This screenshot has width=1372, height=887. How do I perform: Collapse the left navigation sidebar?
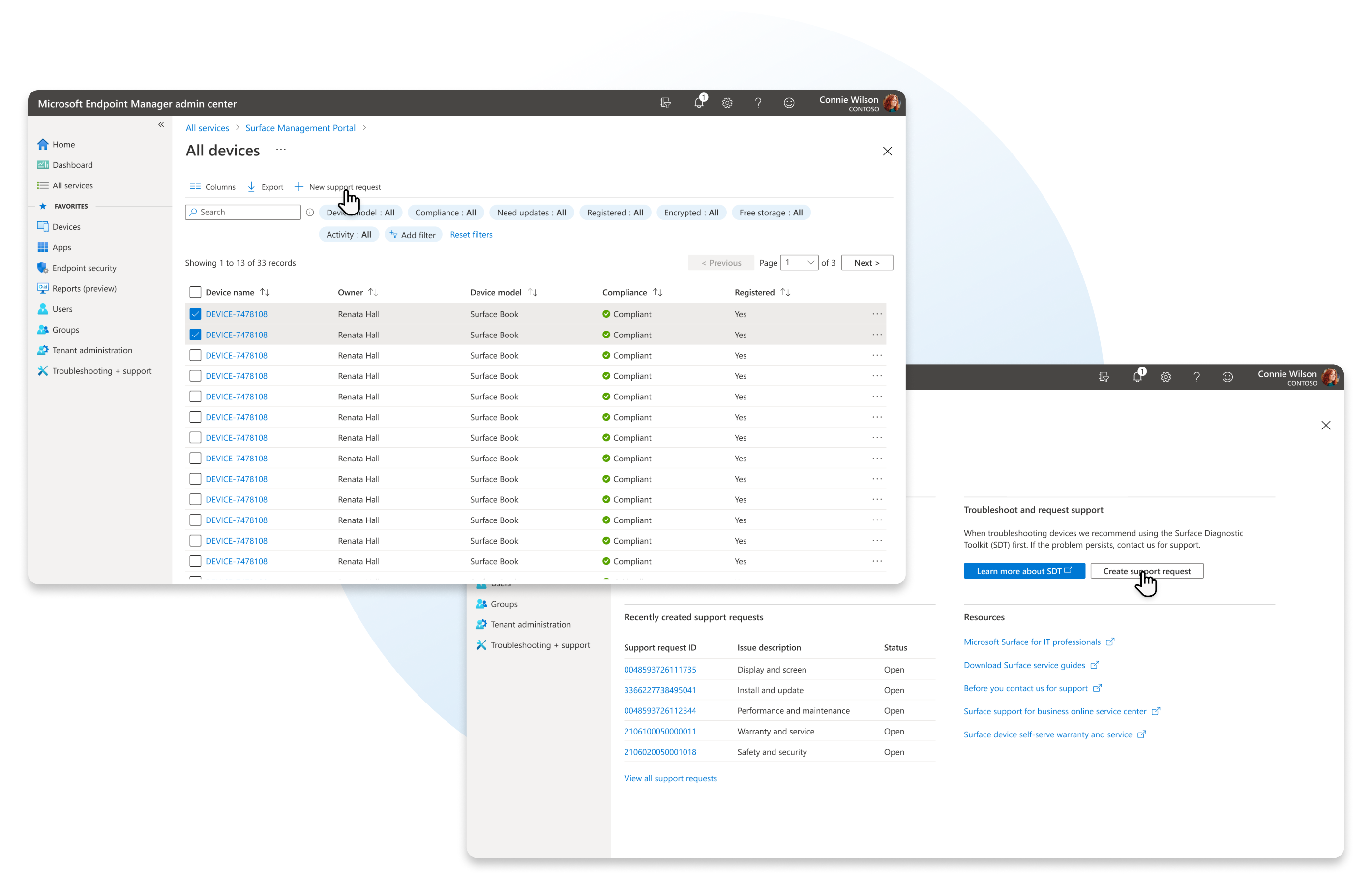pyautogui.click(x=161, y=124)
